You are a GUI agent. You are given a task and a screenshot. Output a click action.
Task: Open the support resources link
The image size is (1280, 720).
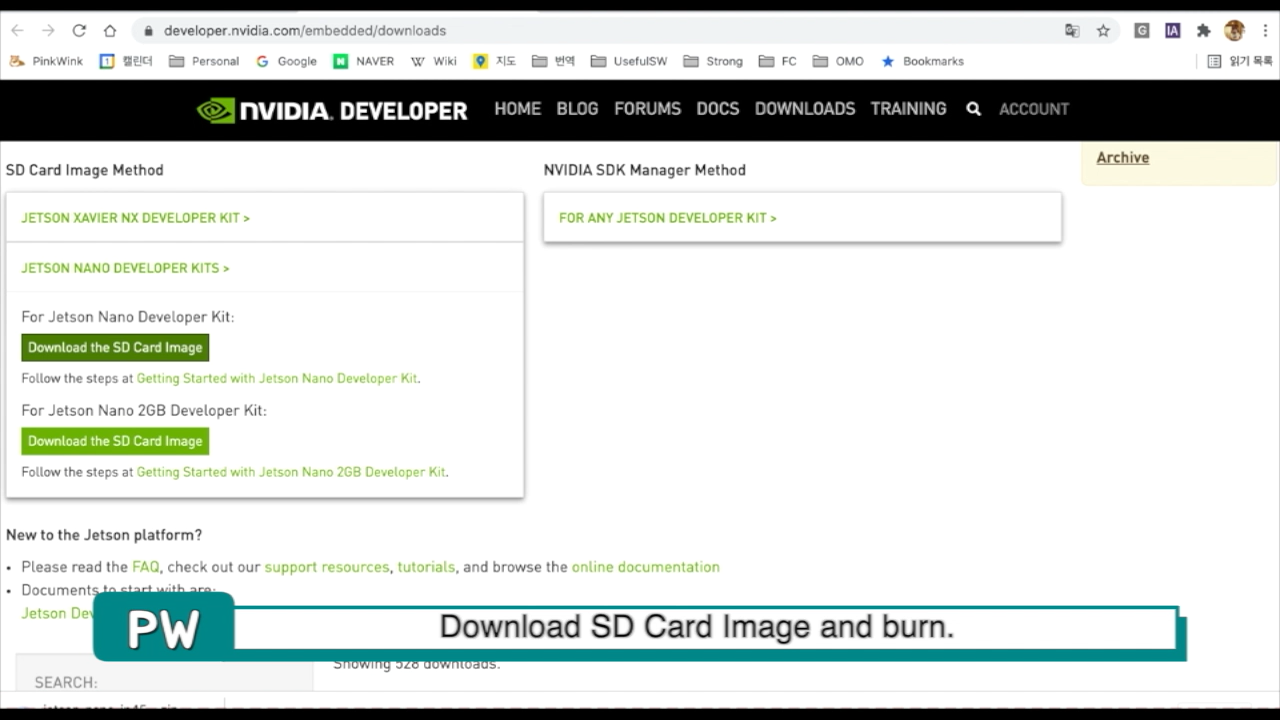pos(326,567)
